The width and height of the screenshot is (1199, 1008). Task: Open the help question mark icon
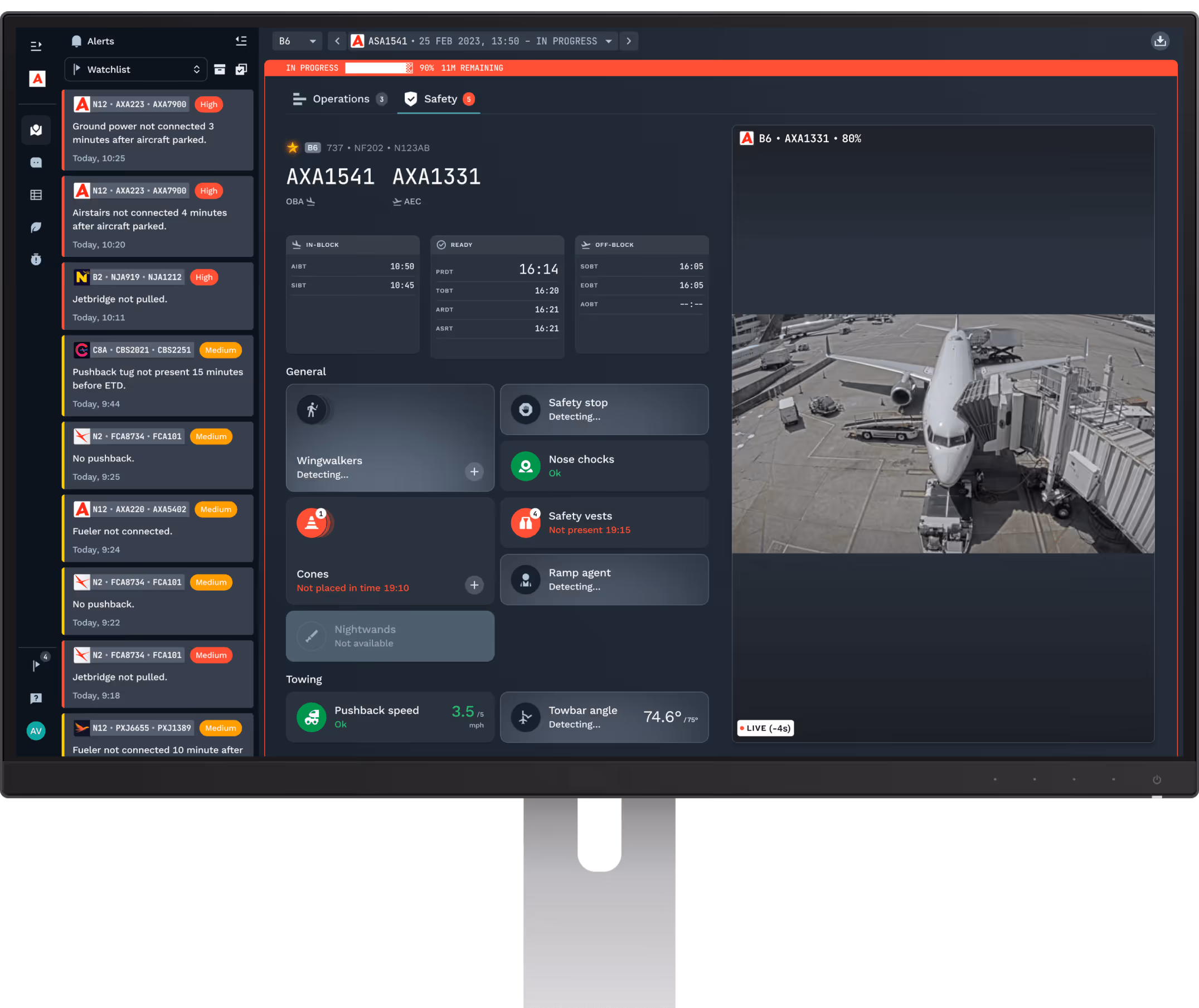pos(36,698)
